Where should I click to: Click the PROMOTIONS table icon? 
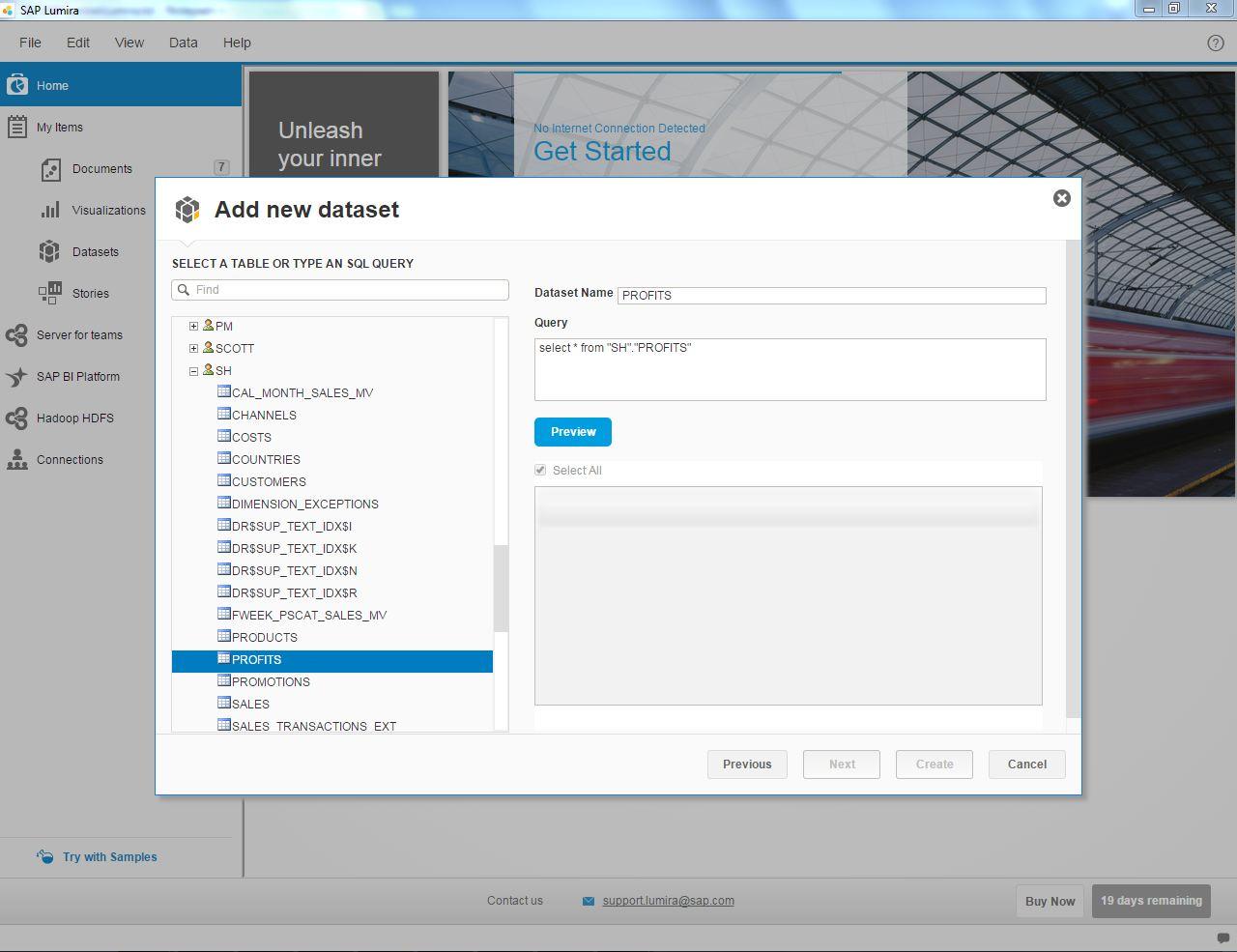click(x=224, y=680)
